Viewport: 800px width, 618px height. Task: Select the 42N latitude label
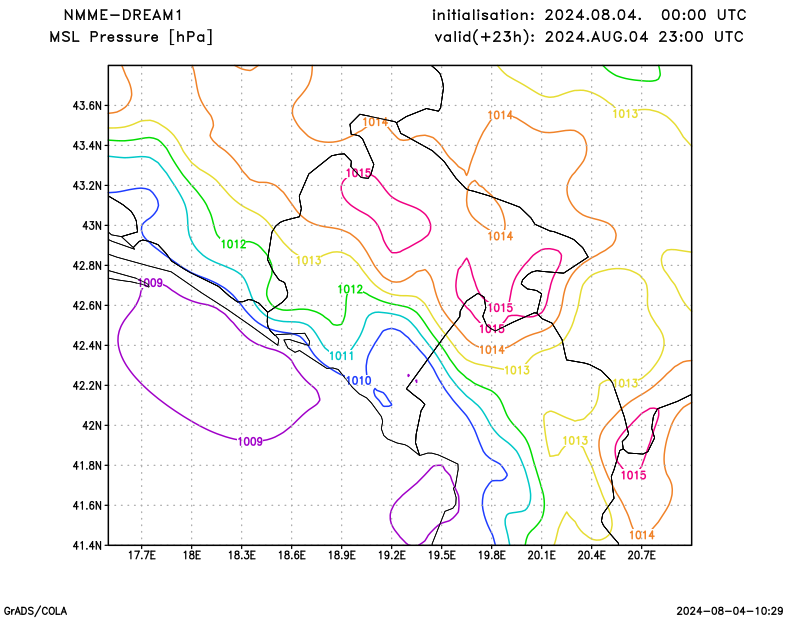click(92, 426)
